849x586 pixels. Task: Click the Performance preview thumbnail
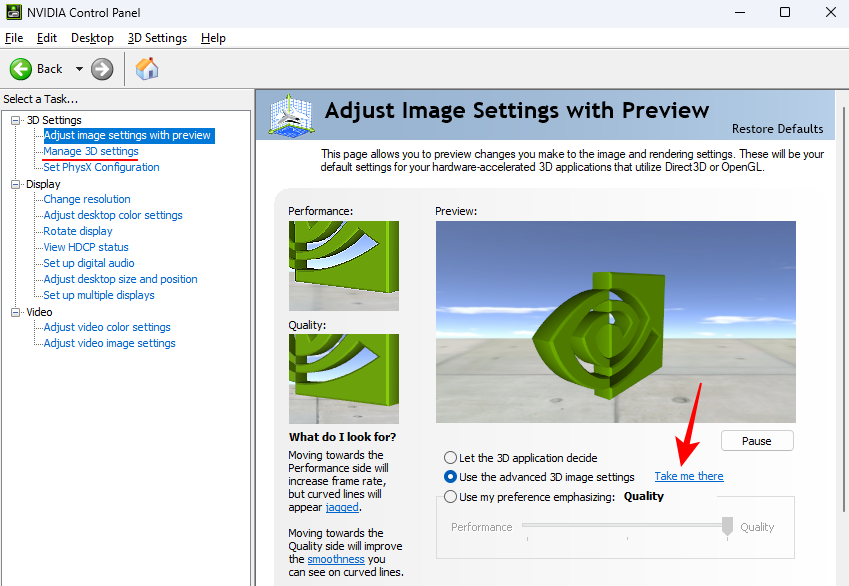(343, 265)
